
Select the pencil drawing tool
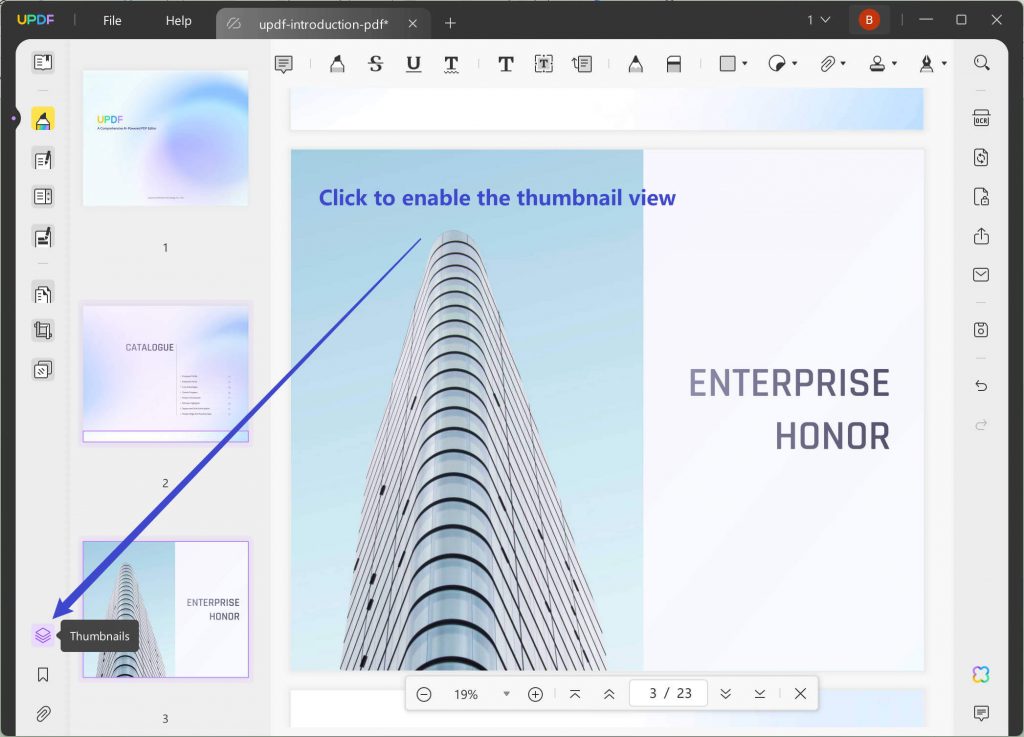(x=635, y=63)
